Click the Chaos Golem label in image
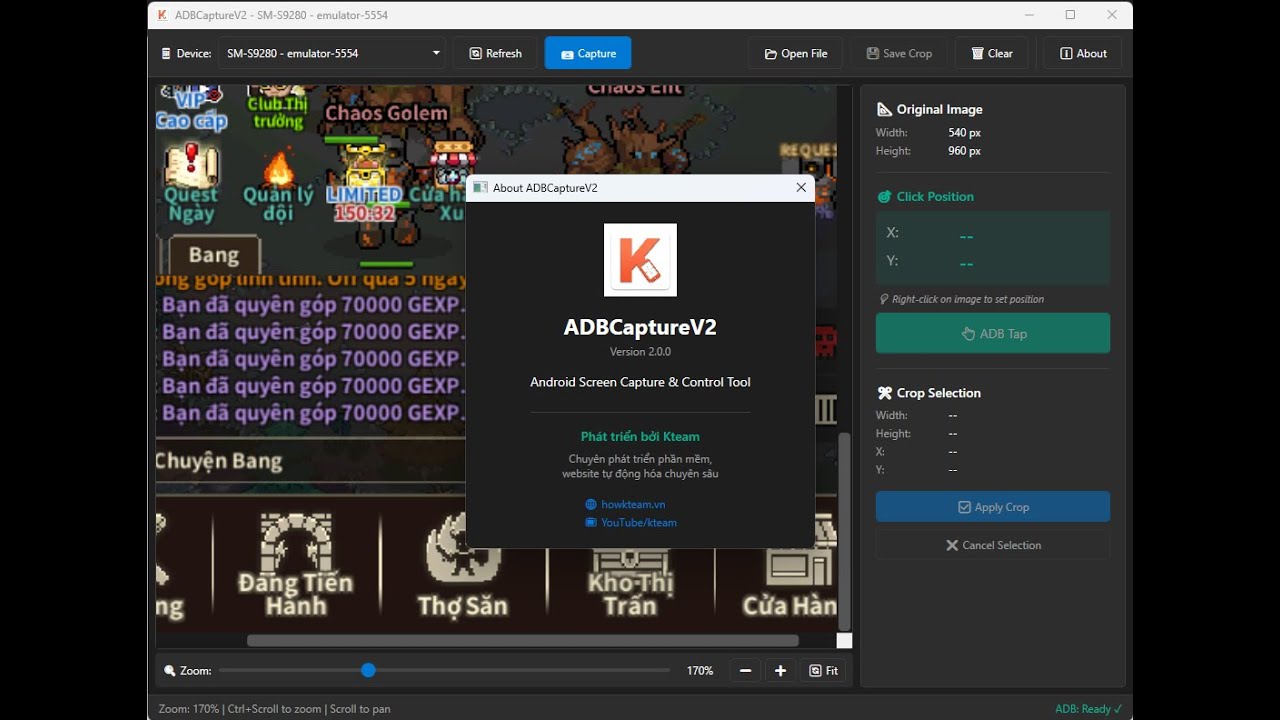This screenshot has height=720, width=1280. pos(386,113)
